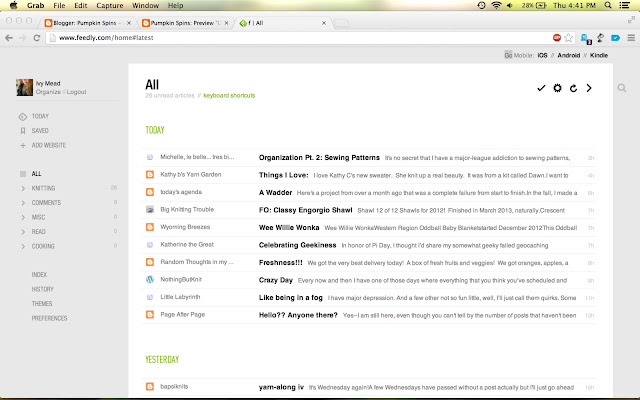640x400 pixels.
Task: Open the Index sidebar page
Action: coord(39,275)
